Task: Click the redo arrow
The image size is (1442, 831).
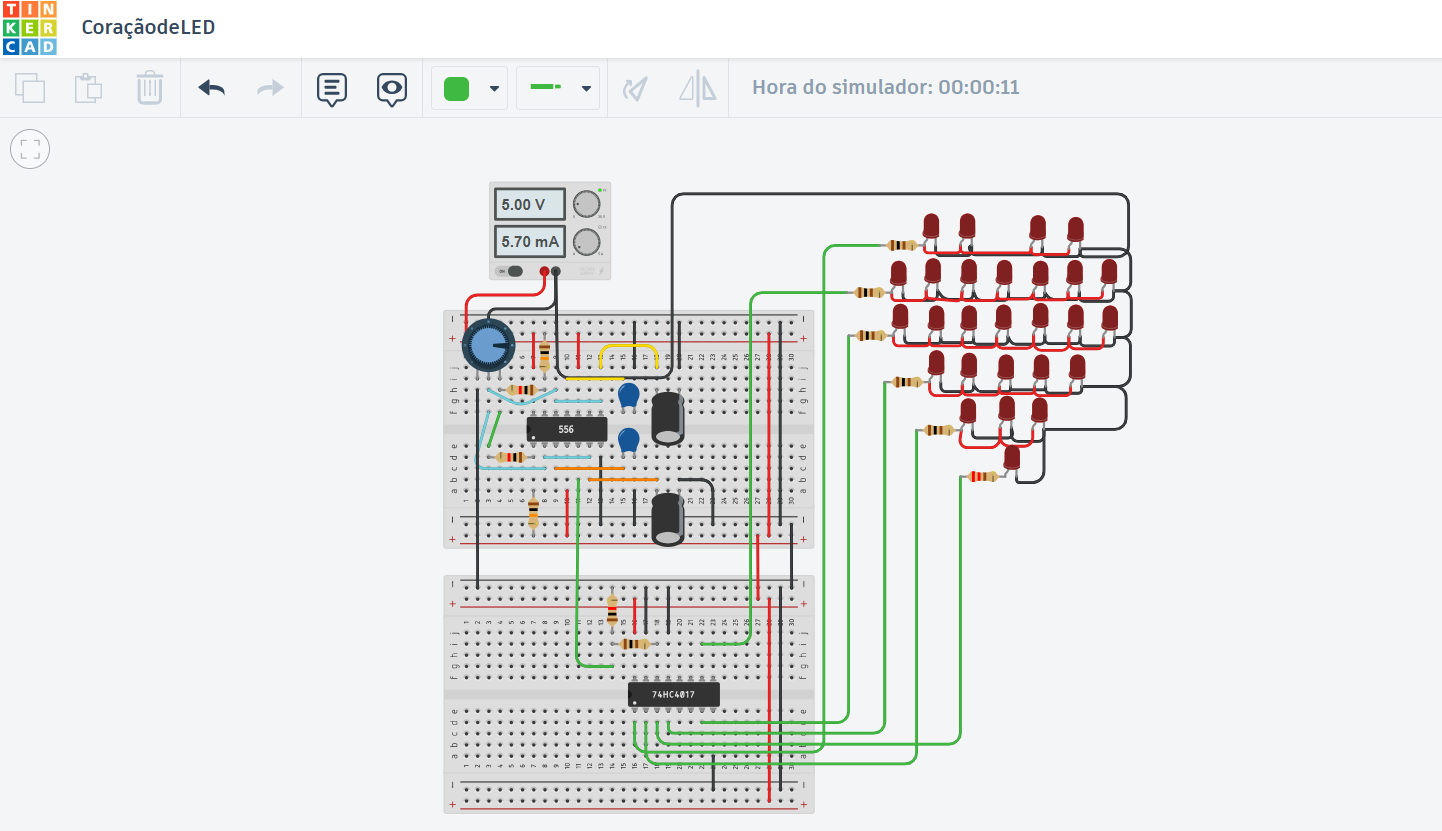Action: click(270, 88)
